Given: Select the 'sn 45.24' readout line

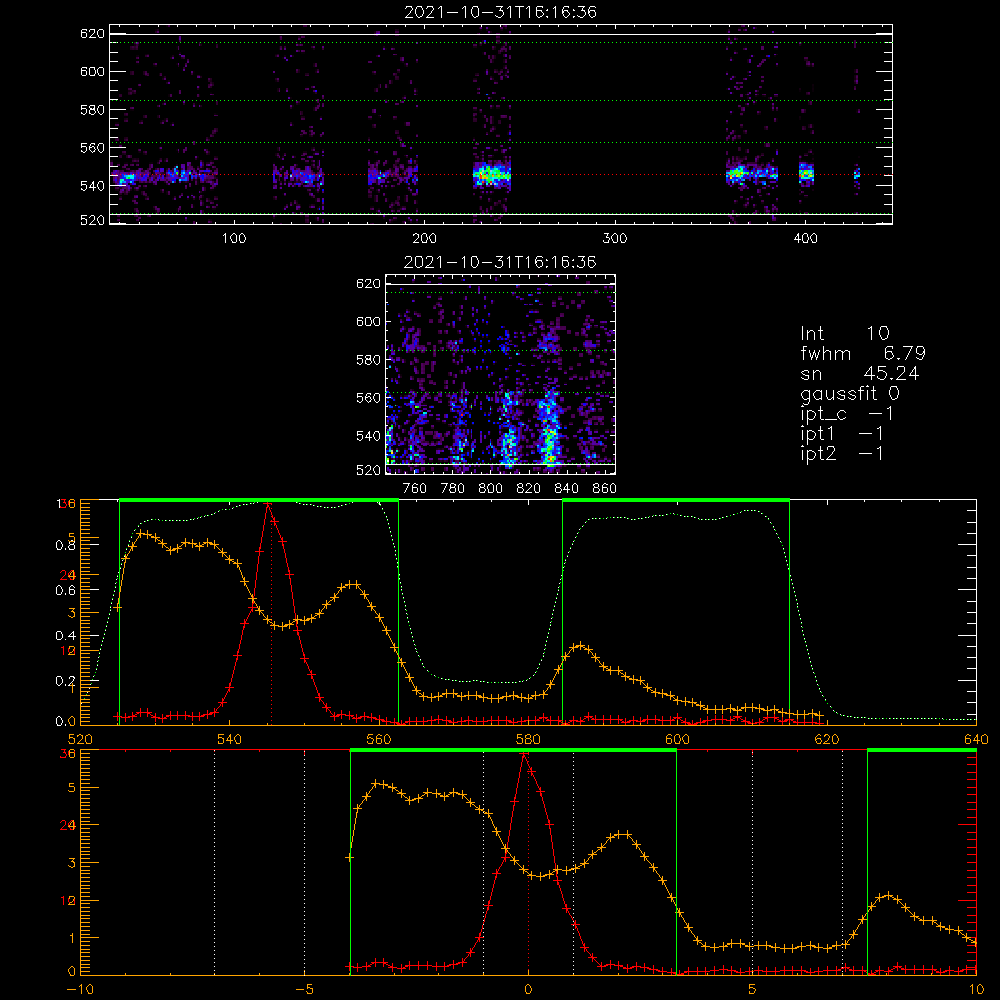Looking at the screenshot, I should (859, 373).
